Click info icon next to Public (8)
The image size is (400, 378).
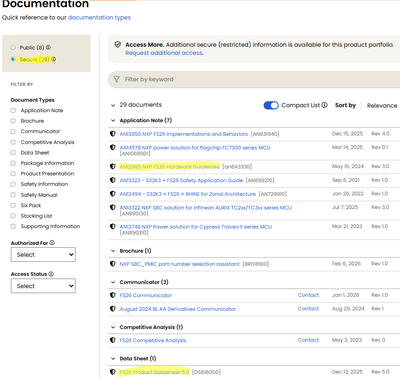(48, 47)
